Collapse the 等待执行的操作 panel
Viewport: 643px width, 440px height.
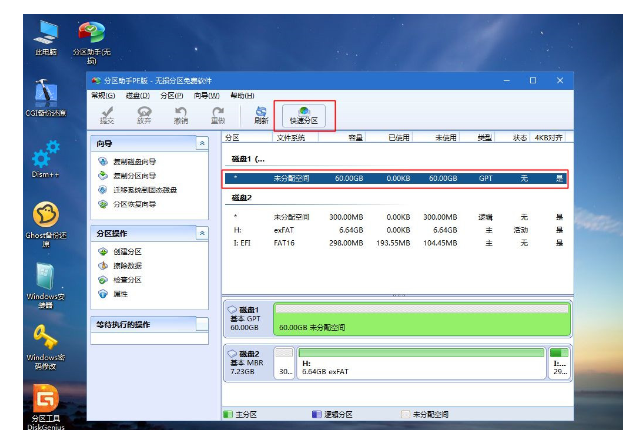pyautogui.click(x=202, y=324)
